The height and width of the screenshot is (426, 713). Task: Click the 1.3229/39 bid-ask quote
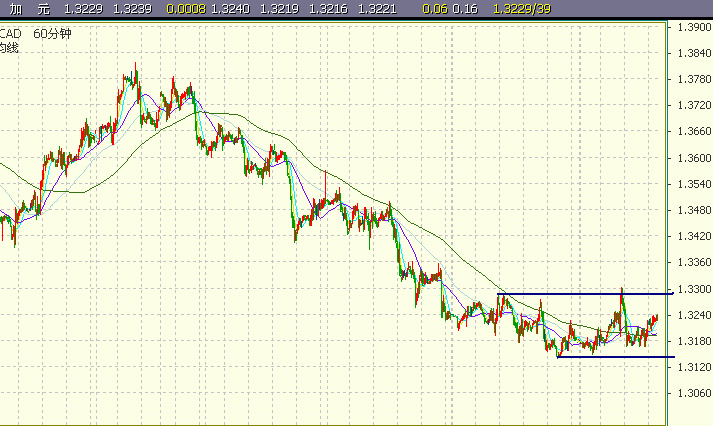522,9
